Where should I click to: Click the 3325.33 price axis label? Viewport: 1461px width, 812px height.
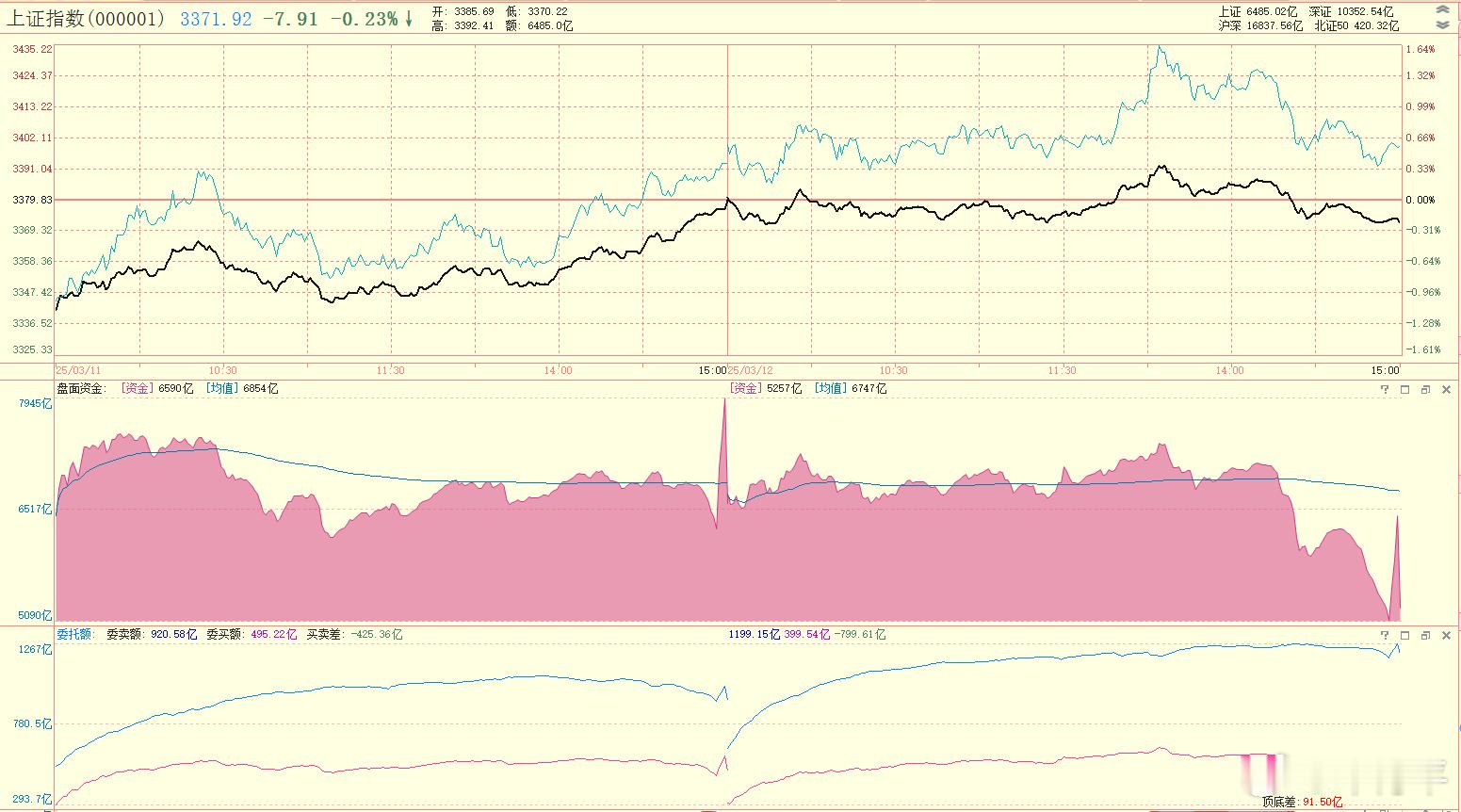coord(33,349)
